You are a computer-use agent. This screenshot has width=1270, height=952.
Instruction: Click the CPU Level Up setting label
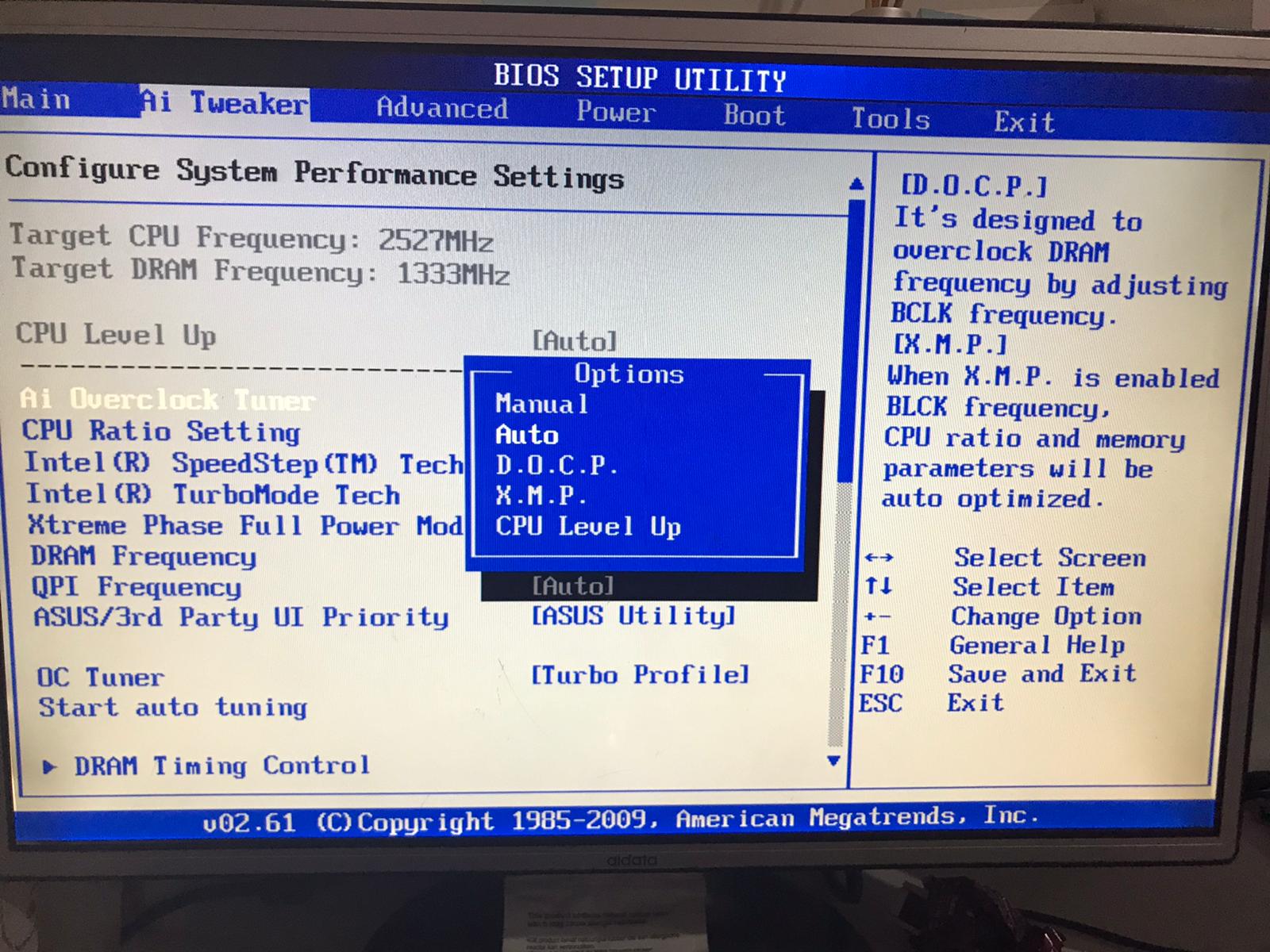coord(116,335)
